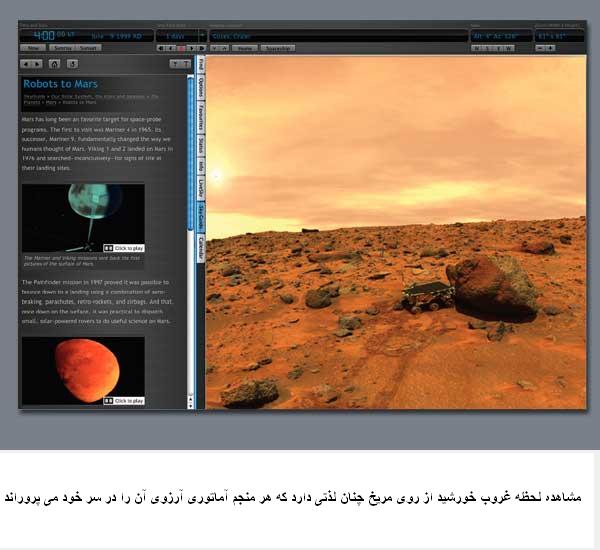Viewport: 600px width, 550px height.
Task: Click the viewing location field
Action: (x=339, y=36)
